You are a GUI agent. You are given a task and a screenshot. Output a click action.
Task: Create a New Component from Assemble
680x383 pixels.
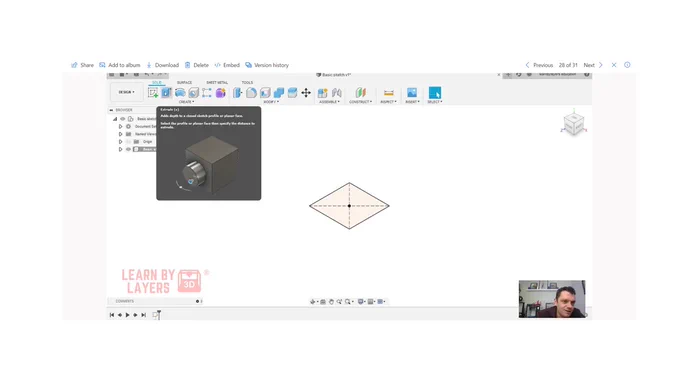tap(322, 92)
